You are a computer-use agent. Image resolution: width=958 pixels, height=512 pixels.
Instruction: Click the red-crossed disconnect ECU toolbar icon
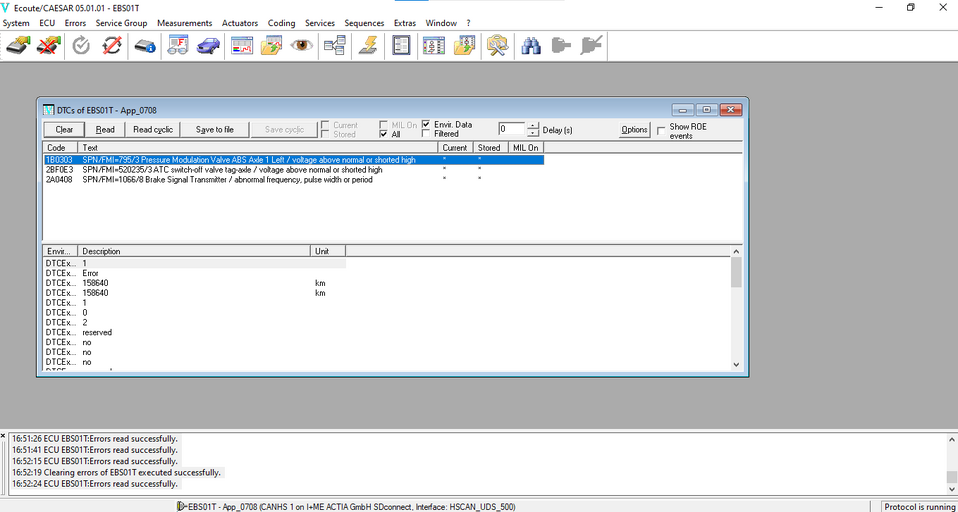click(x=49, y=46)
